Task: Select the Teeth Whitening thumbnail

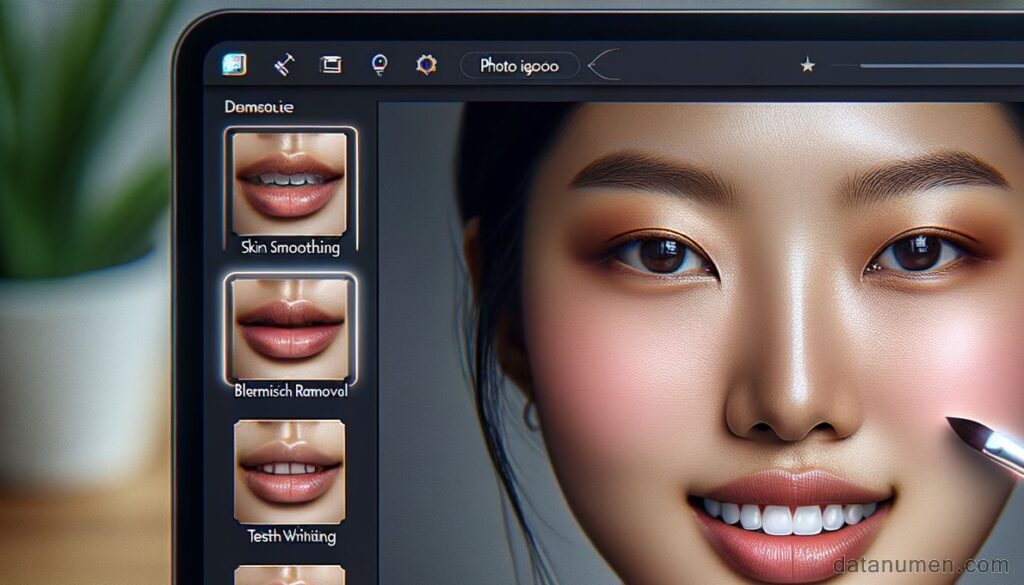Action: click(289, 471)
